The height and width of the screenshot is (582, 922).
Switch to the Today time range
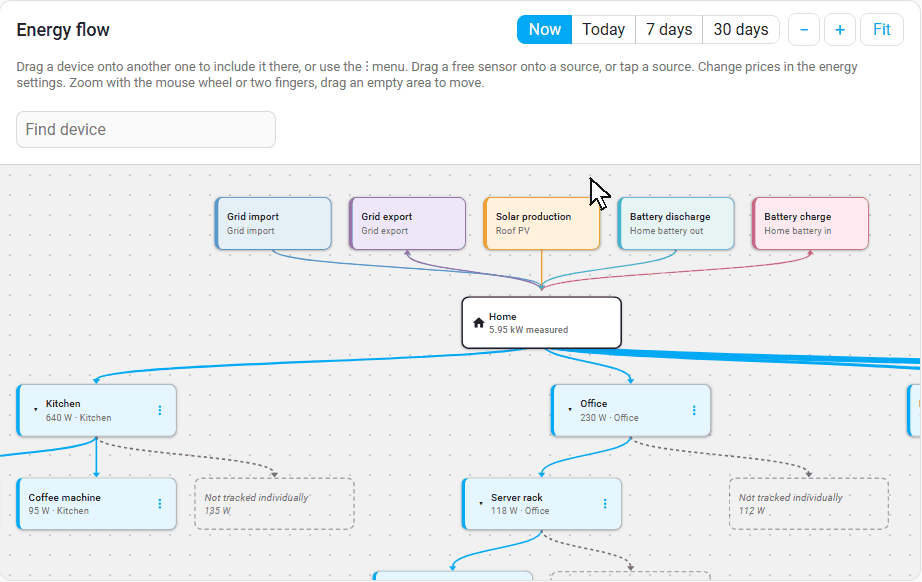click(603, 29)
